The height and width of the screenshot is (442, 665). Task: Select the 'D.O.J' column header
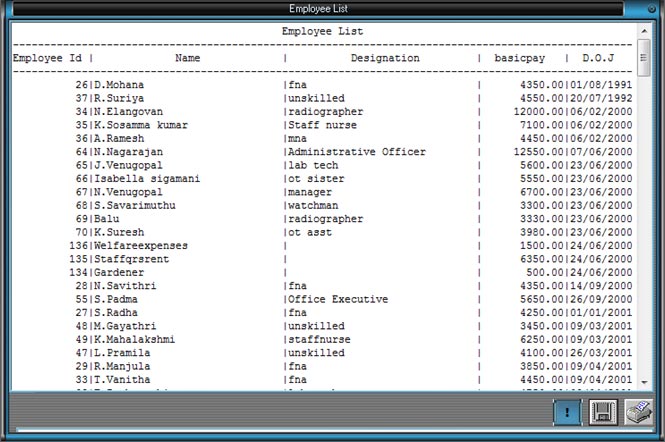[x=598, y=58]
